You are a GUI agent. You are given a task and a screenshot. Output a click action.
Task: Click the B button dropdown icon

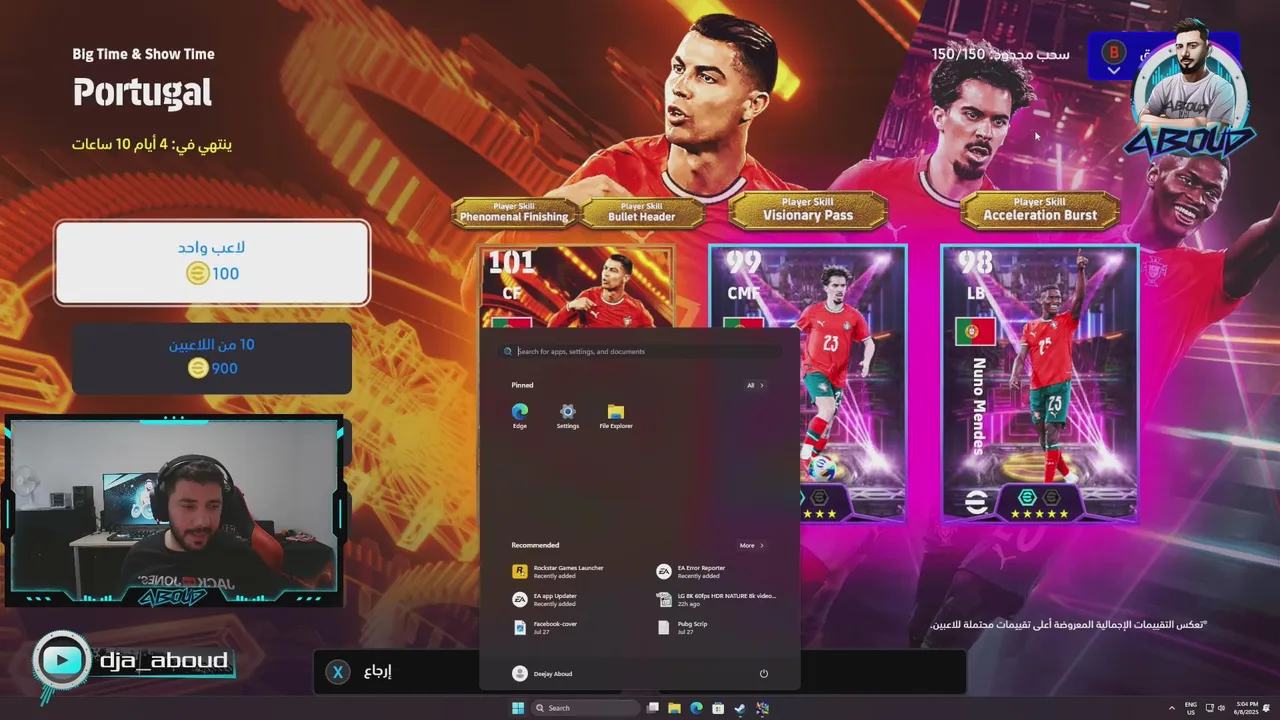tap(1113, 56)
